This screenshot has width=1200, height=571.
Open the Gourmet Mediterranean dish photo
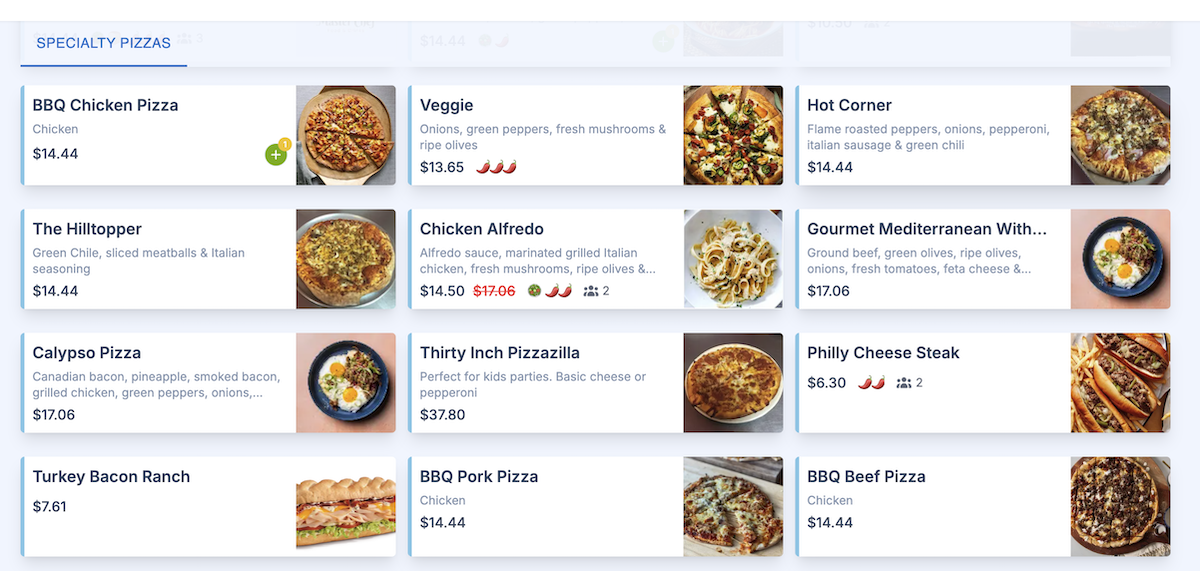1120,259
